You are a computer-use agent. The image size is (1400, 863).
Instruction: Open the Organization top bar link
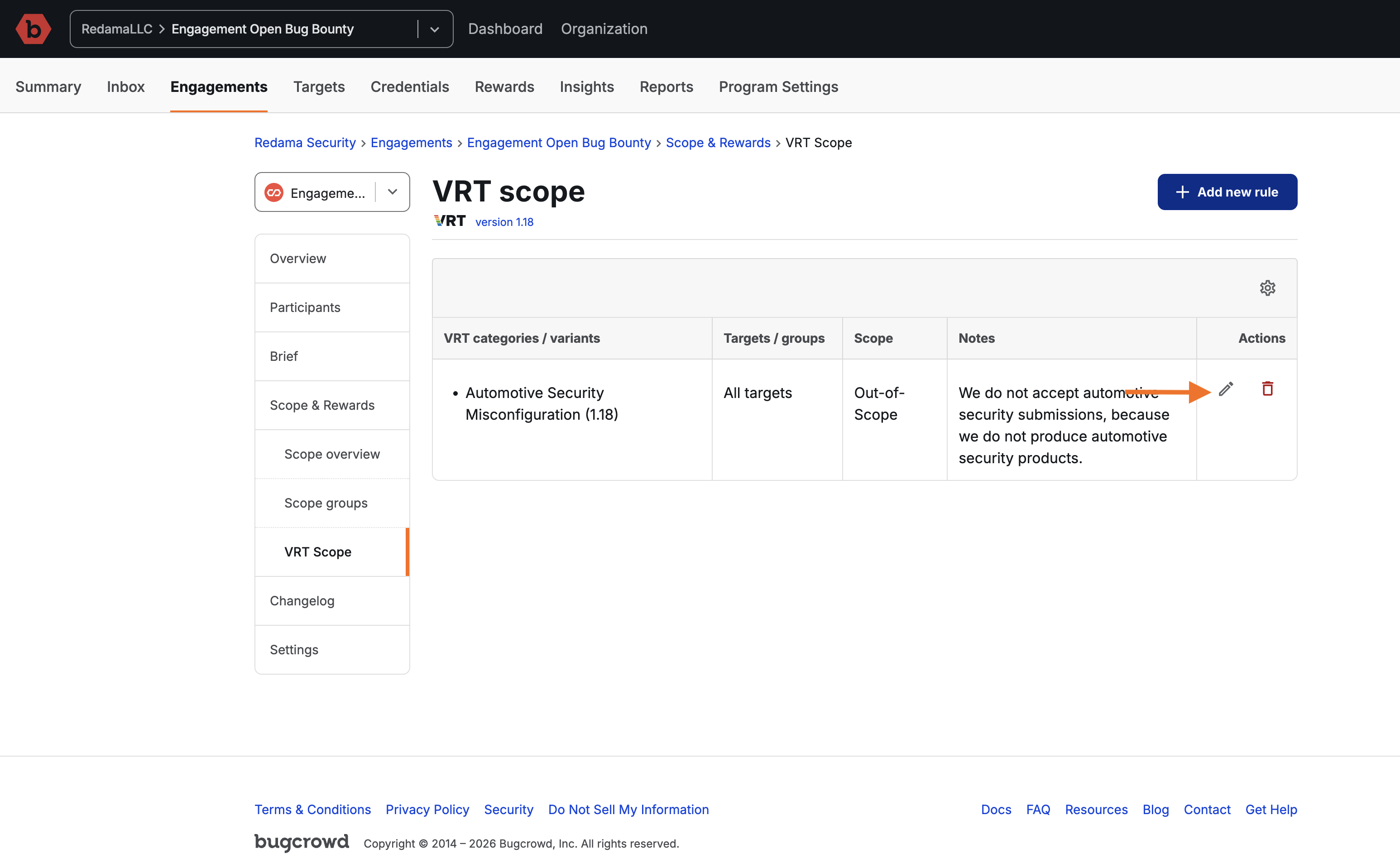click(604, 29)
